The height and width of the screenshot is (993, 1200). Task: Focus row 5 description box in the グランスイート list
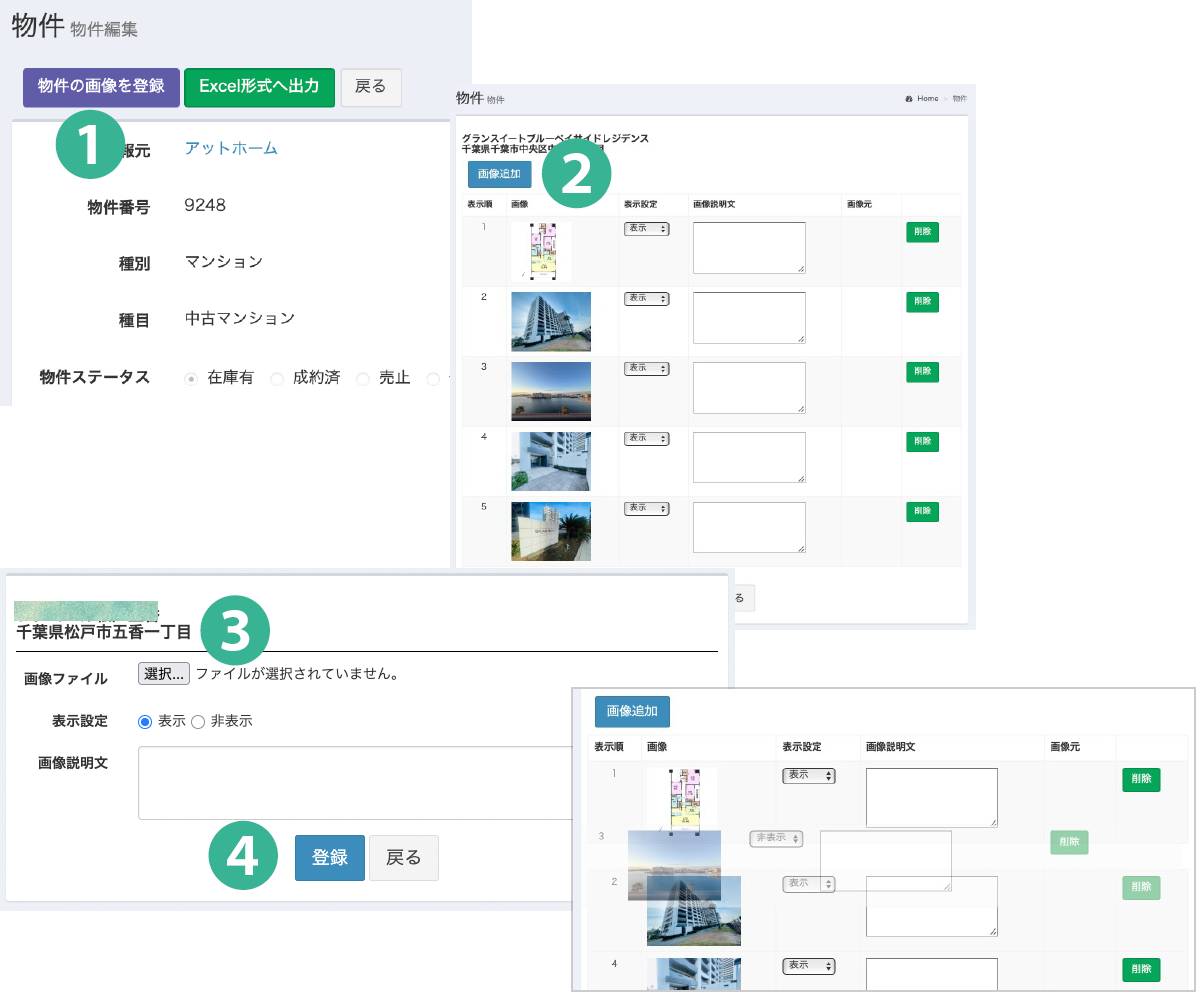pos(749,527)
